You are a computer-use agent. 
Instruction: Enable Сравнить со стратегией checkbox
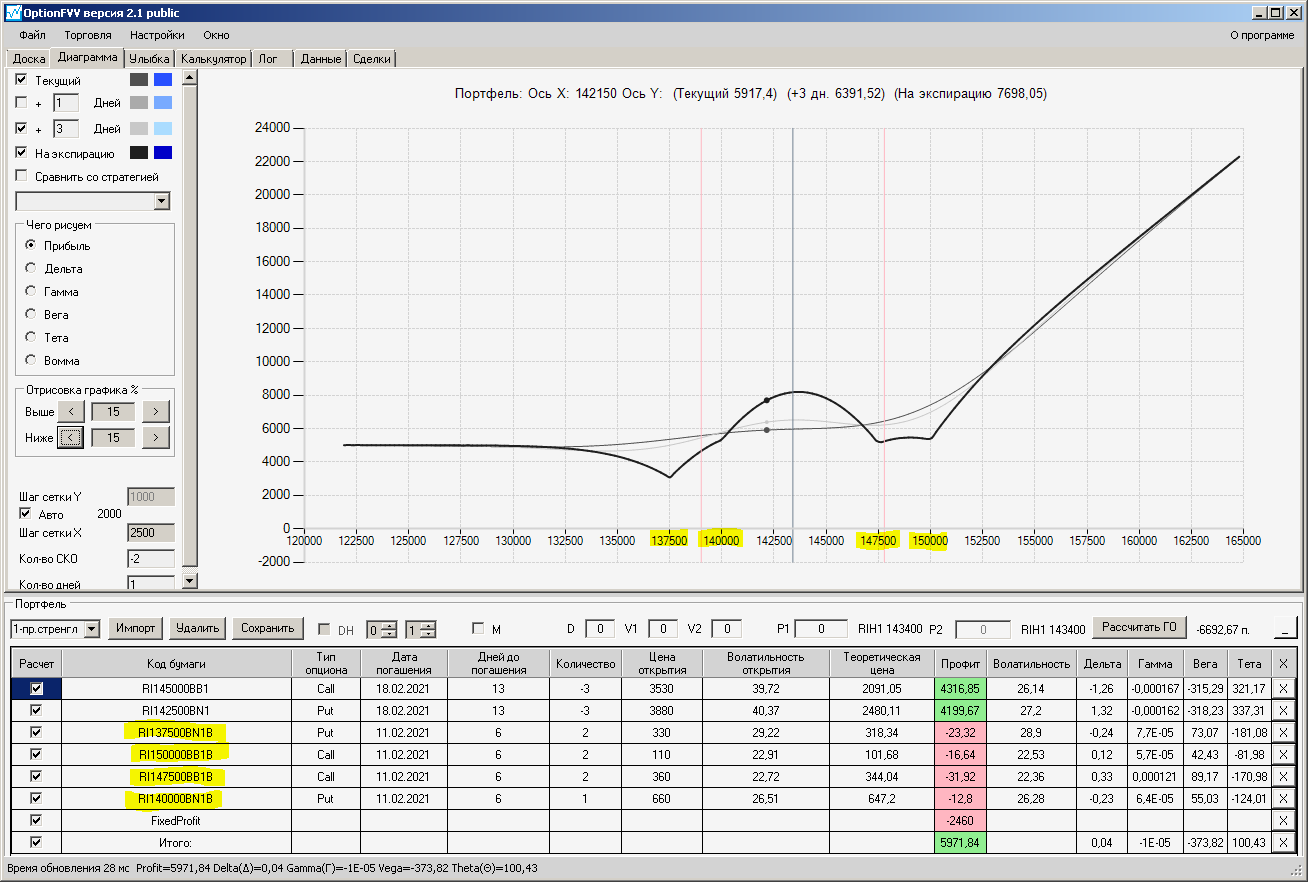22,177
